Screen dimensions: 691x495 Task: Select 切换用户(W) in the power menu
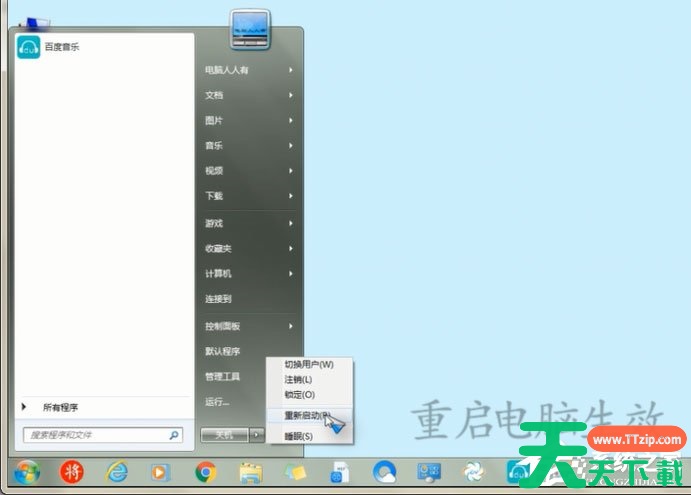click(308, 364)
